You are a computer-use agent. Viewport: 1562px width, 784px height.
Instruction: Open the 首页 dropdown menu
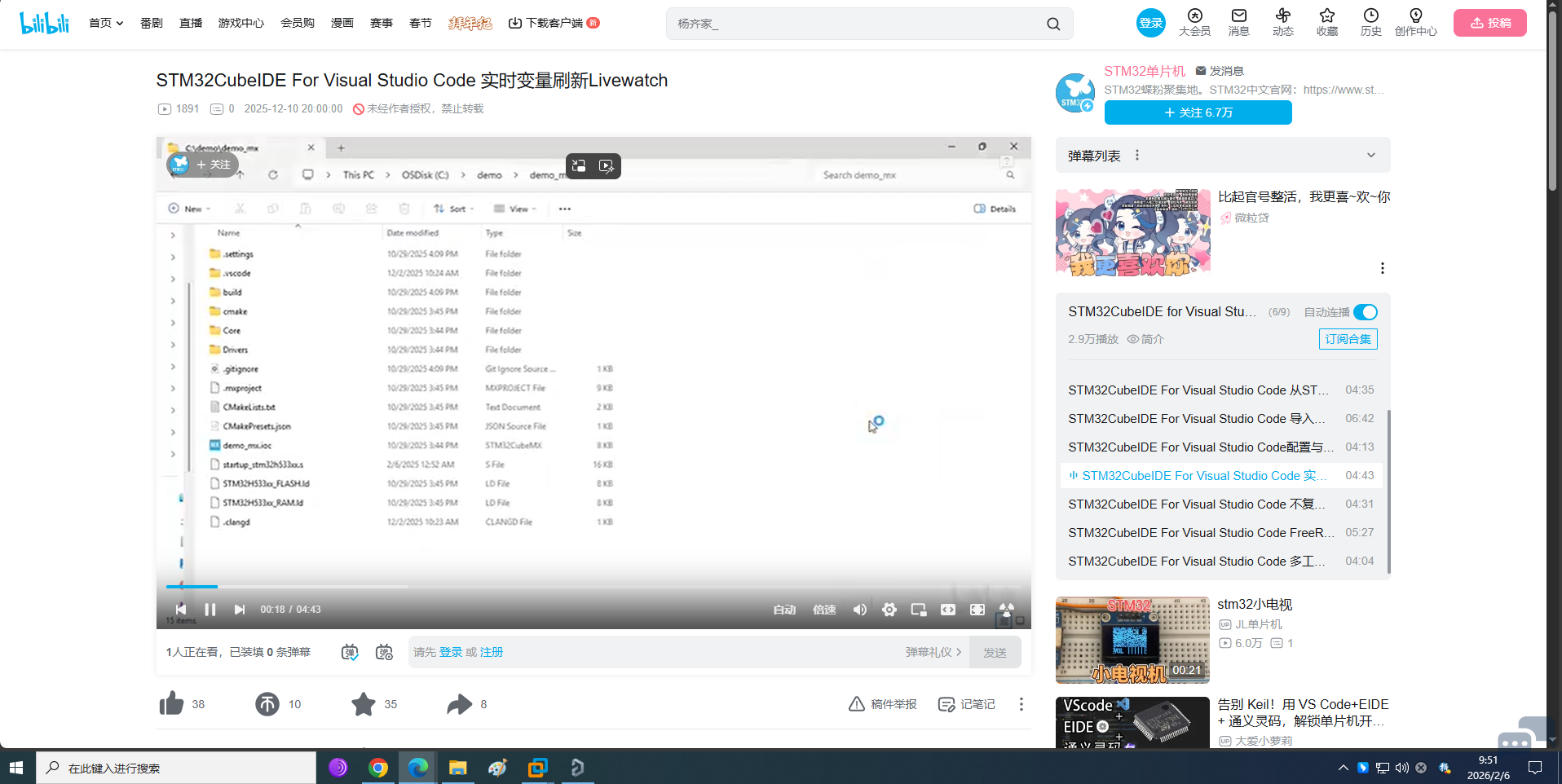click(106, 23)
